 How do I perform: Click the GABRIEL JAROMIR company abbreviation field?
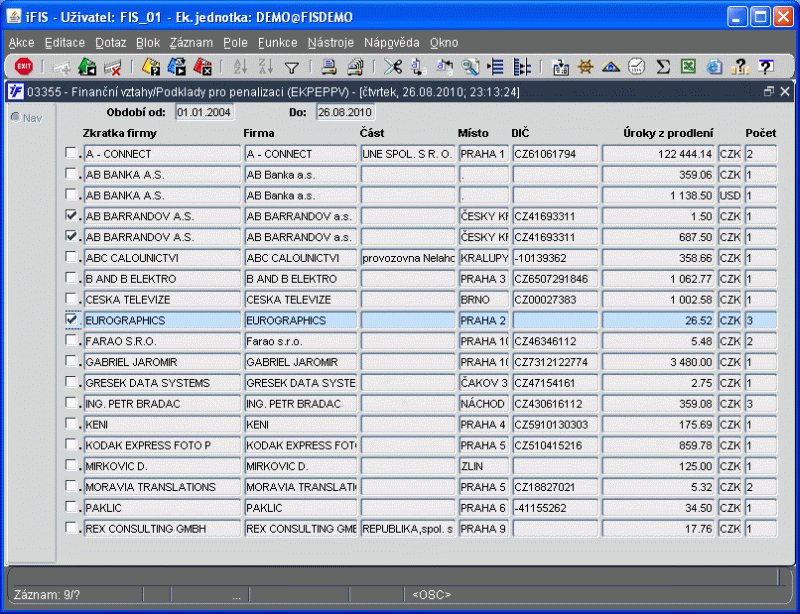click(x=162, y=362)
